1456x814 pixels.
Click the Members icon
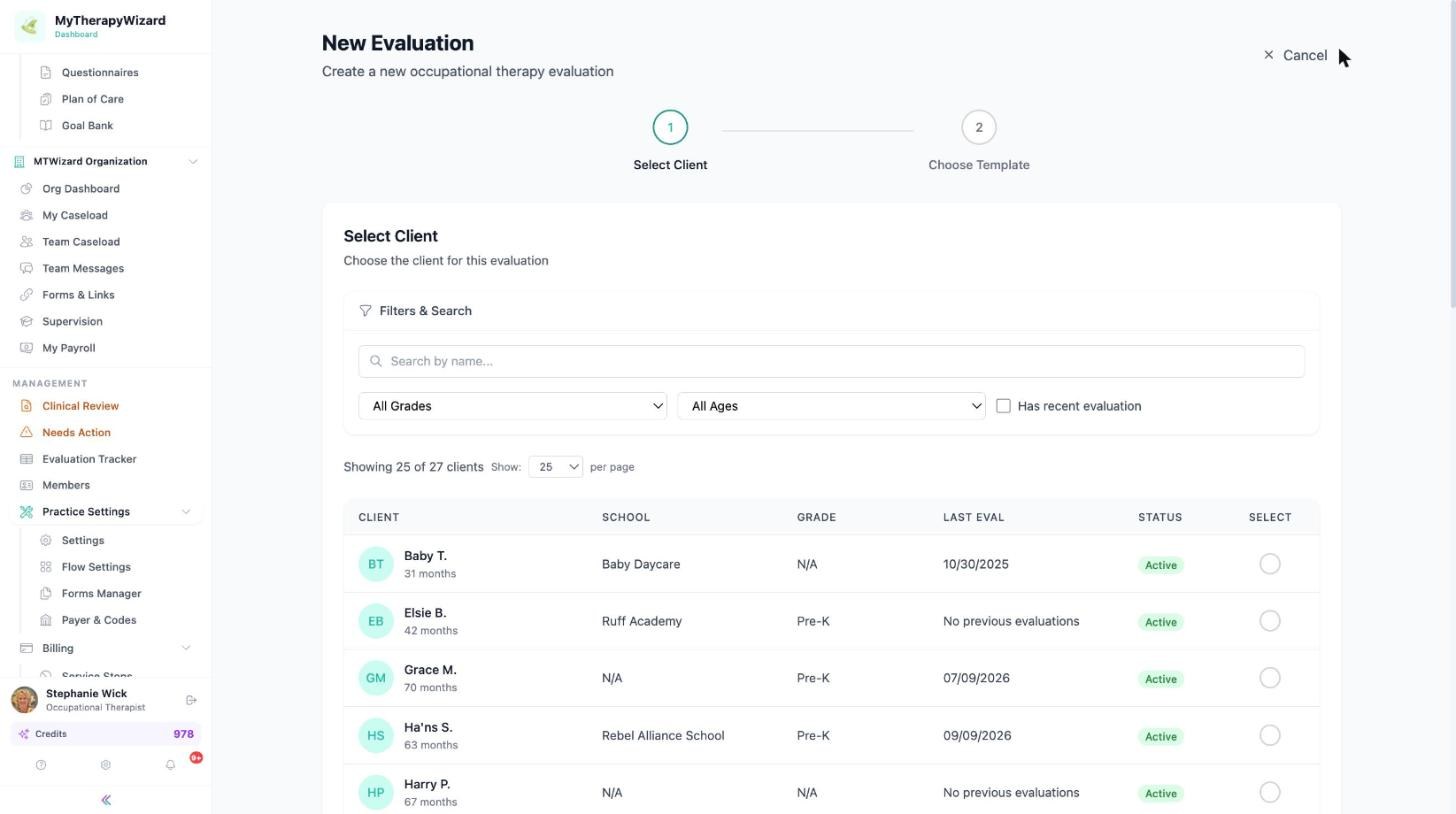click(x=26, y=486)
